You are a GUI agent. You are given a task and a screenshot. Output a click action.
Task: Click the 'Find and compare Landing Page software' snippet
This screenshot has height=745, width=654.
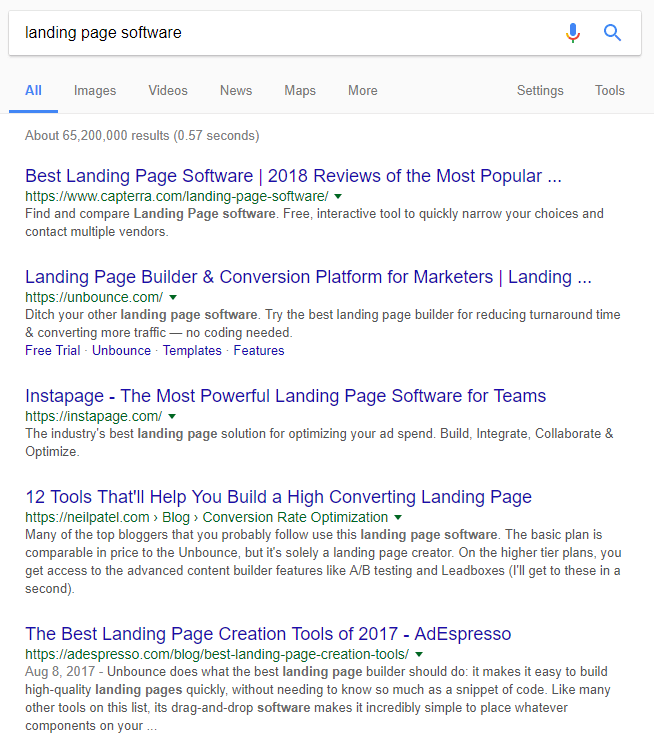pyautogui.click(x=314, y=222)
